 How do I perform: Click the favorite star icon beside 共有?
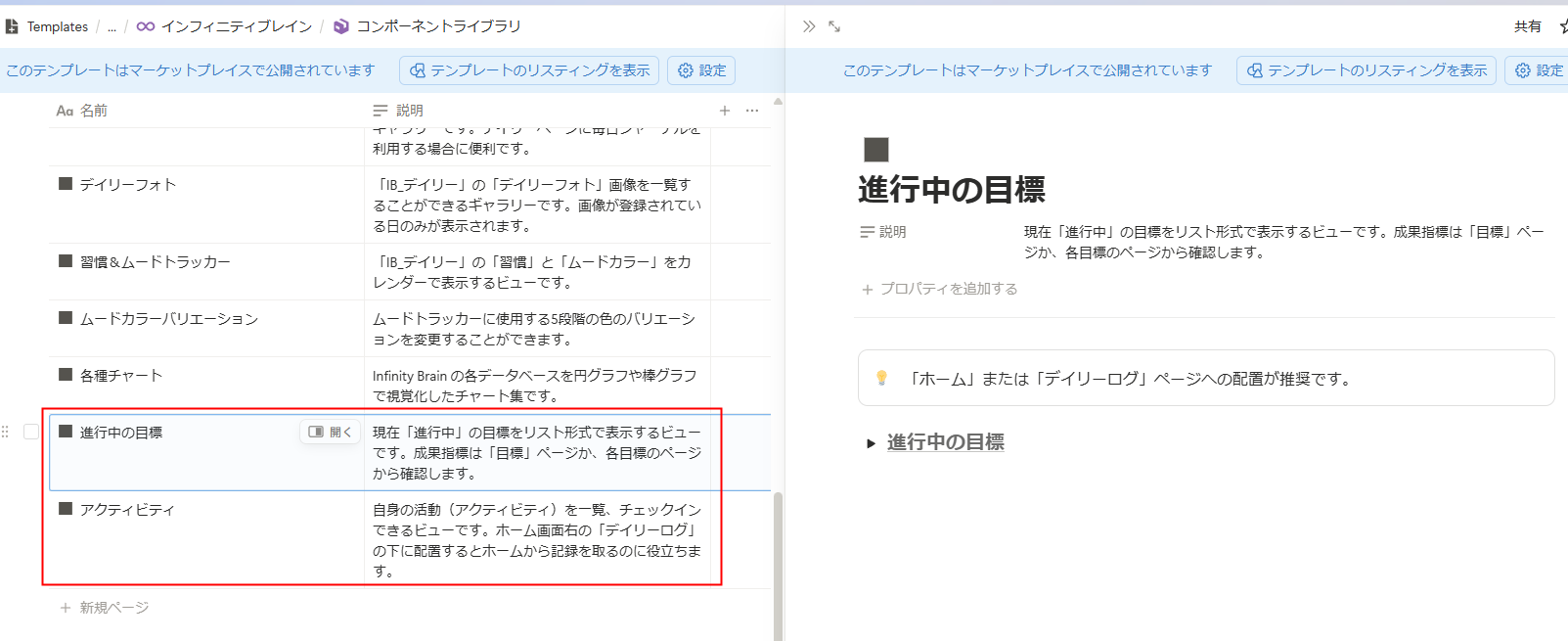tap(1563, 26)
